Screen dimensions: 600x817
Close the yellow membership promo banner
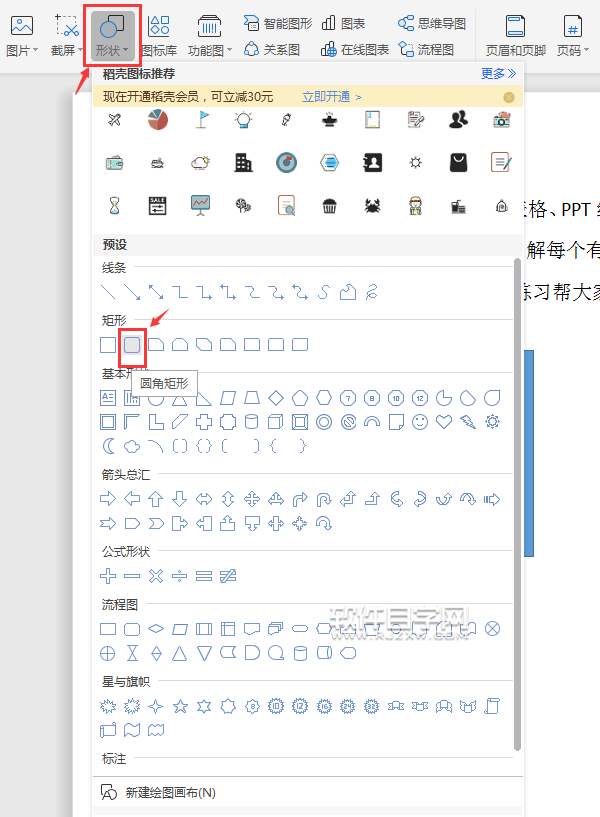(x=509, y=97)
